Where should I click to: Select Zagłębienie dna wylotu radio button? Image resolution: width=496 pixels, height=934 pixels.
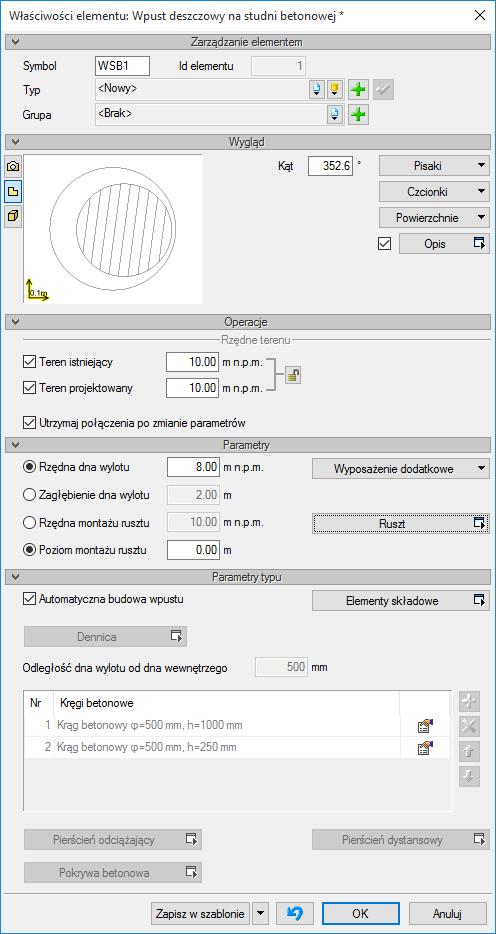click(x=29, y=495)
